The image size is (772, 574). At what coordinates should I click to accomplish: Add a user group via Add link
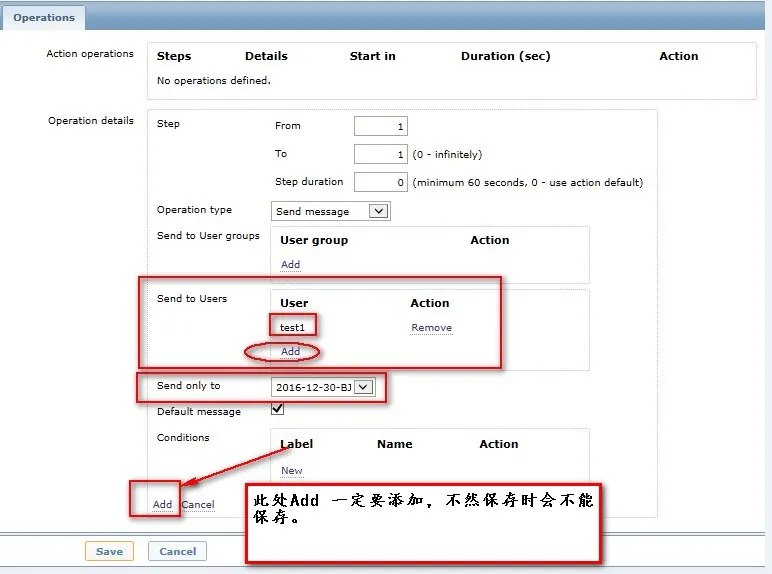tap(290, 264)
